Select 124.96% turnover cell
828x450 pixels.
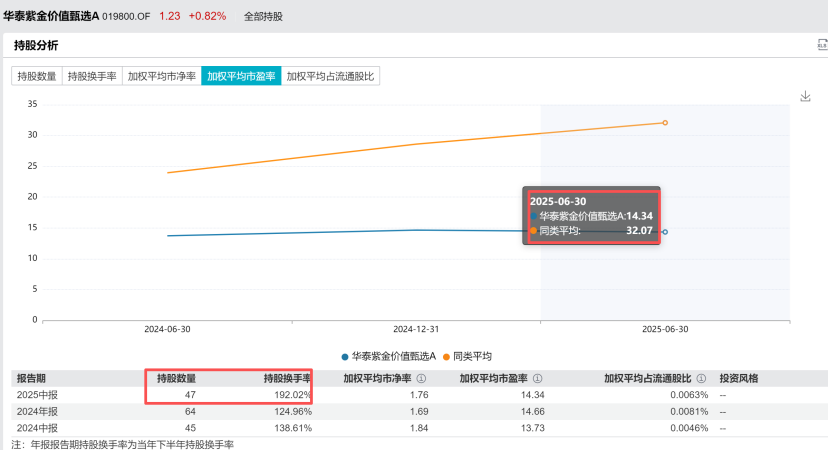click(x=293, y=411)
